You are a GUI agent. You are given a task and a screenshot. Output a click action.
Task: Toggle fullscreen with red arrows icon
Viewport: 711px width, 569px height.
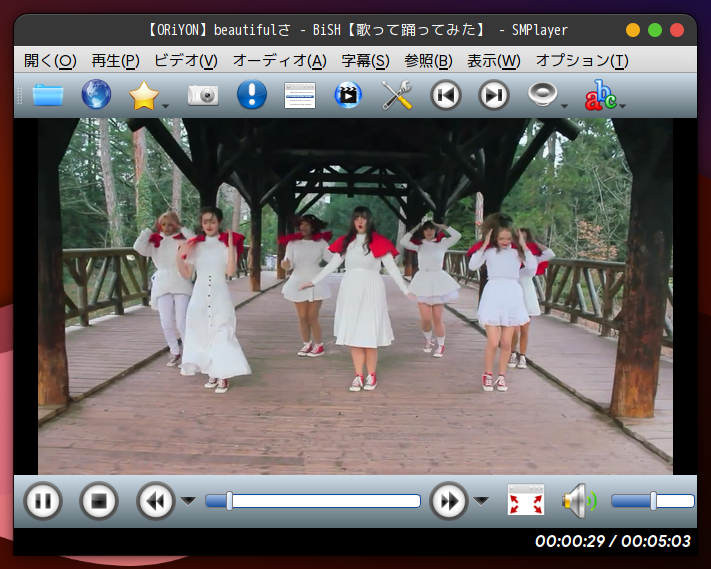point(526,500)
